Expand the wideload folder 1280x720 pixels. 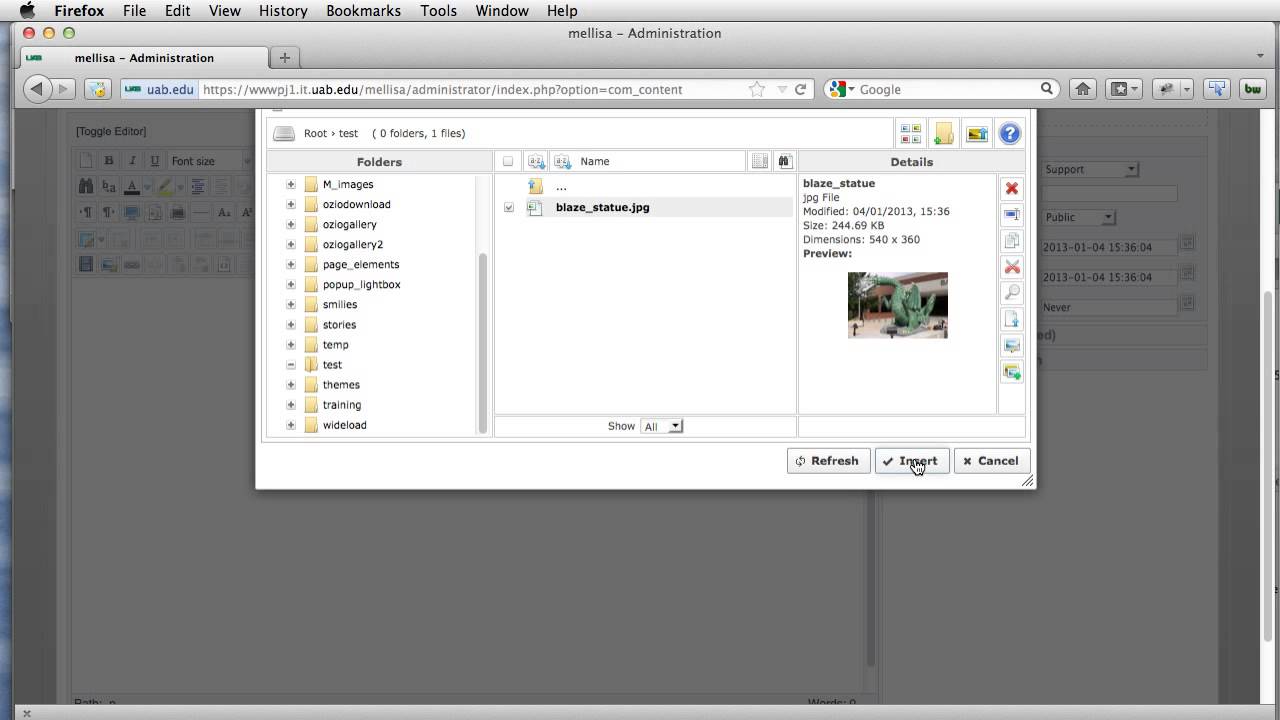coord(291,425)
